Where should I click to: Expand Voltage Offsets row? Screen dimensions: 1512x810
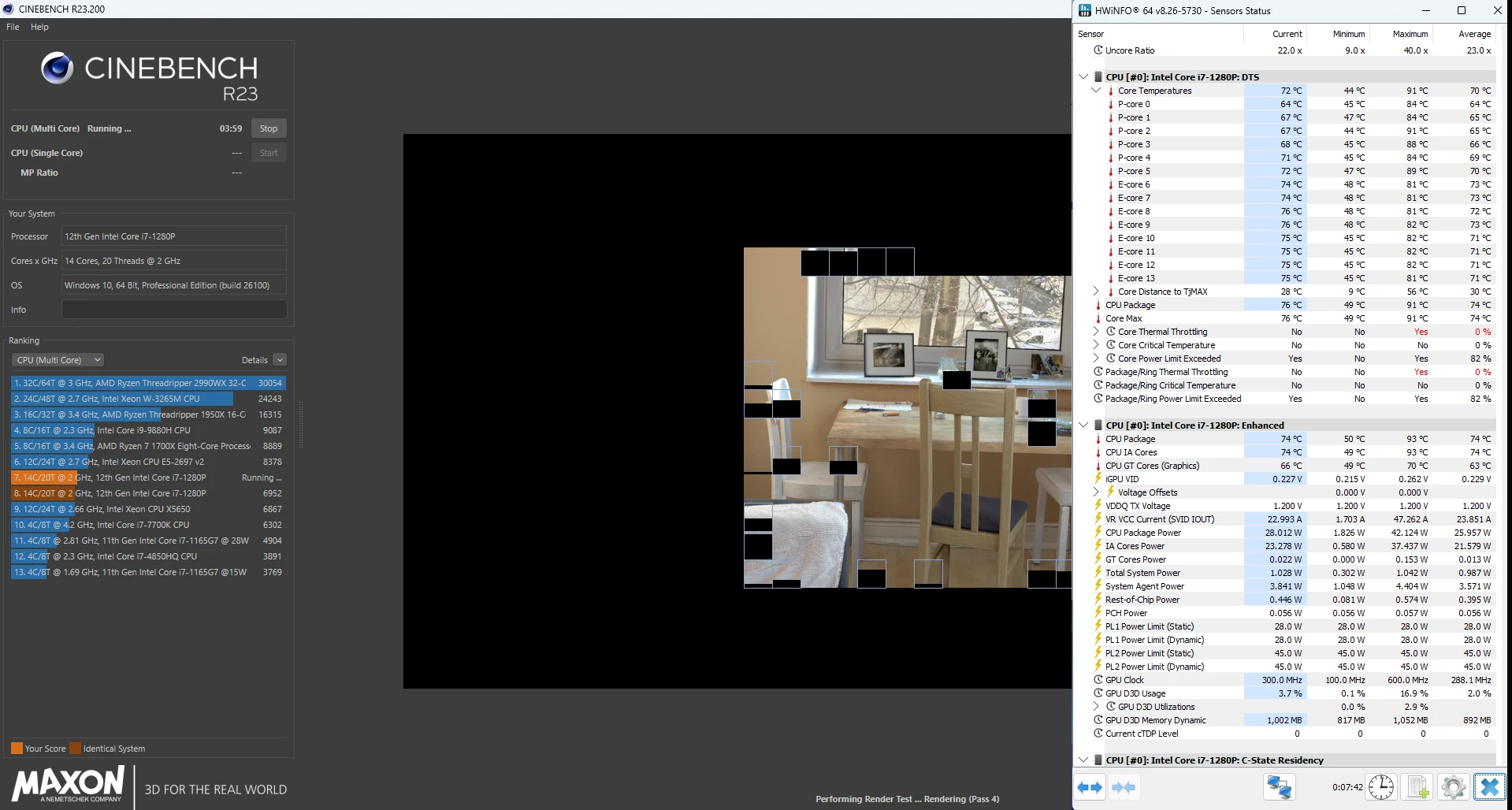pos(1096,492)
